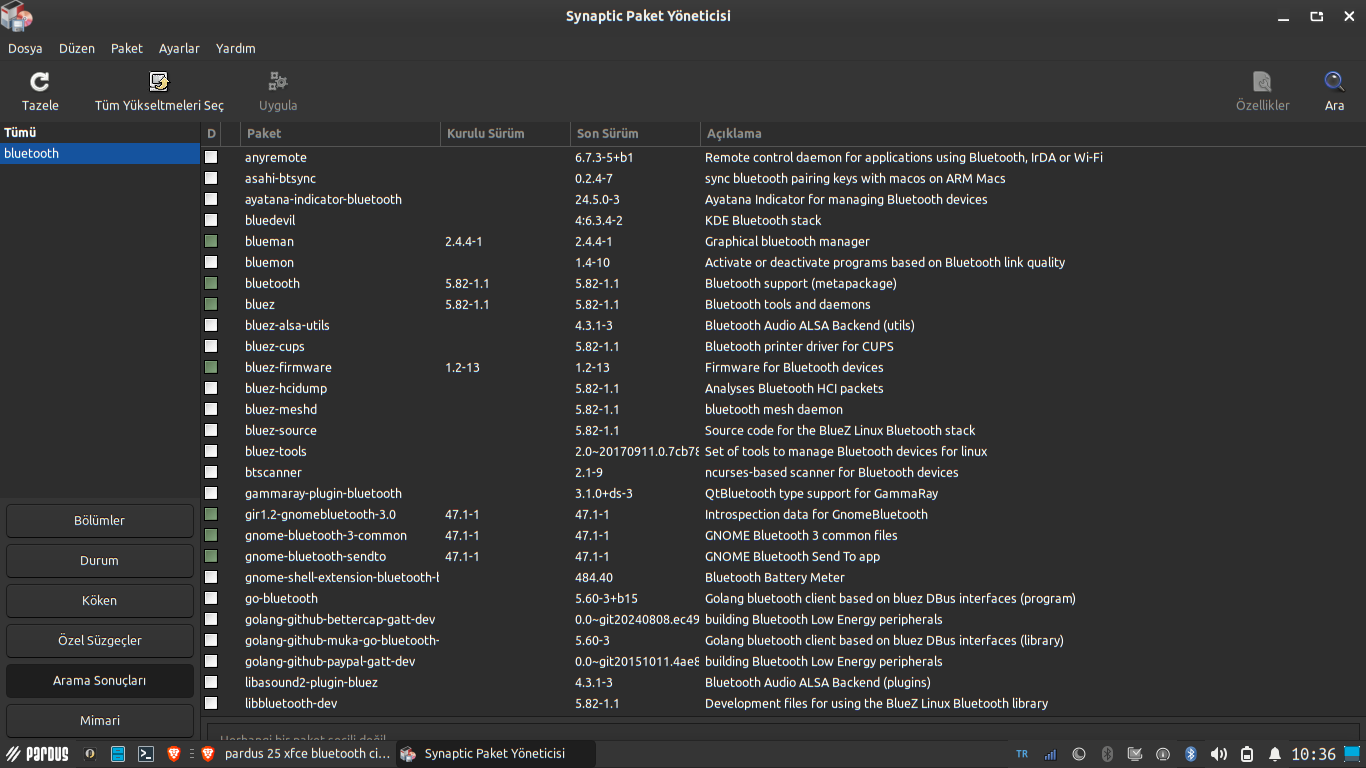Screen dimensions: 1366x768
Task: Open package search with Ara icon
Action: [1334, 83]
